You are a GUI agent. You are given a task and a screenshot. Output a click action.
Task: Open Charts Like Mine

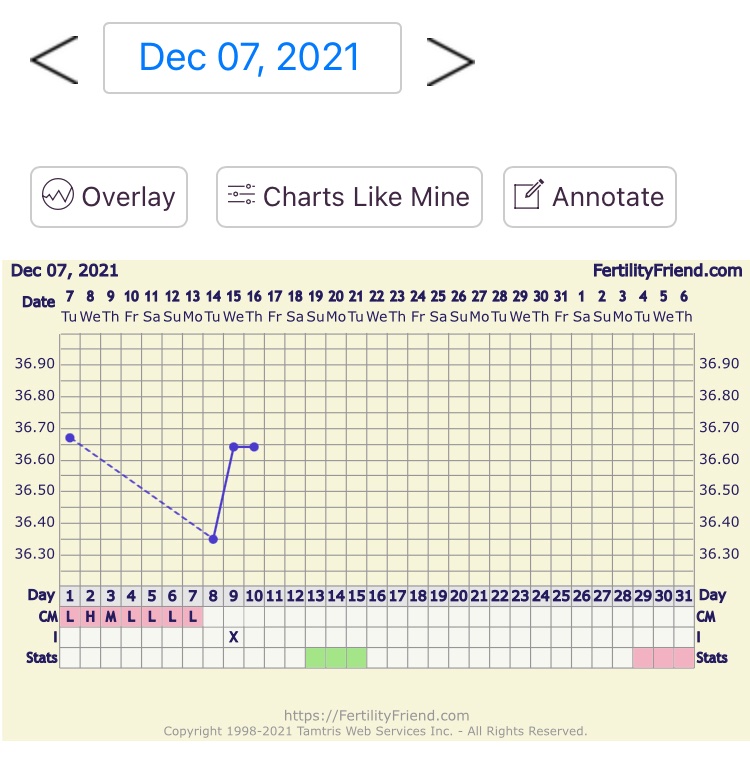[349, 197]
